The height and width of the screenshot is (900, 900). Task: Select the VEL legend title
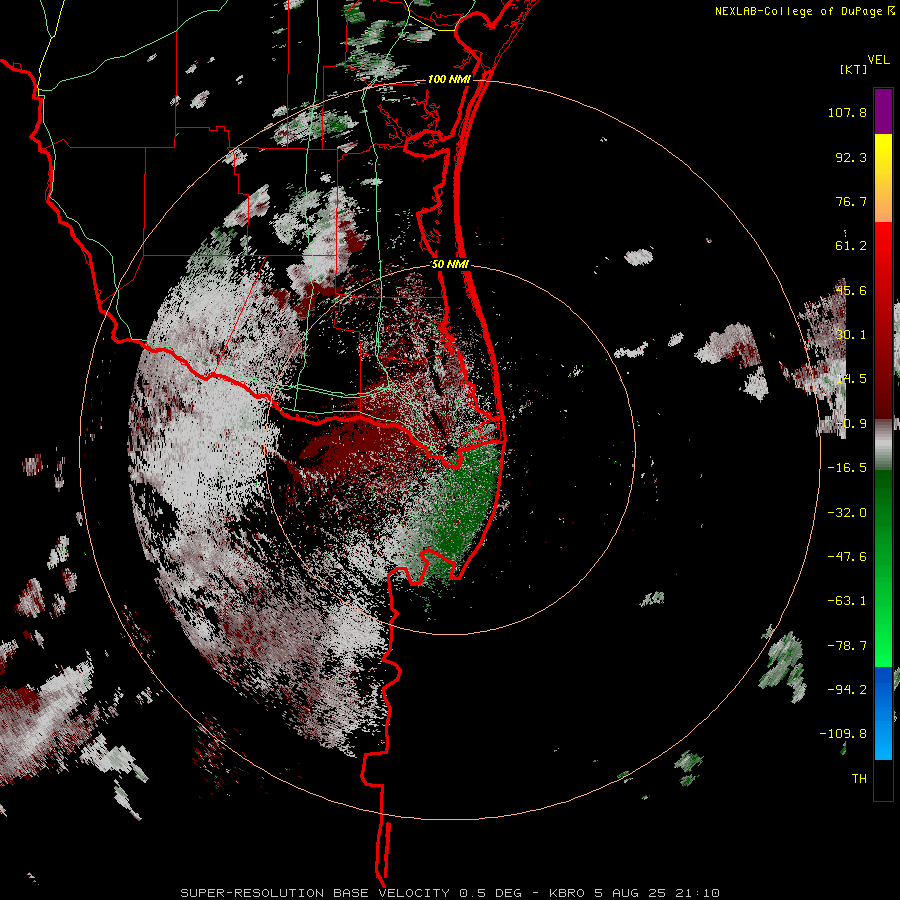[x=878, y=60]
